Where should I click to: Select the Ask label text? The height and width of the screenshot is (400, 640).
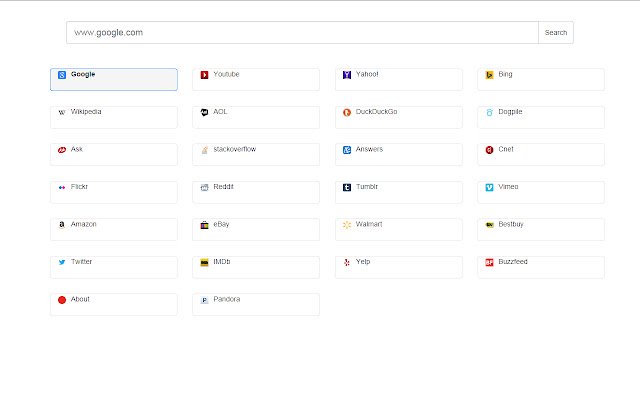[77, 149]
